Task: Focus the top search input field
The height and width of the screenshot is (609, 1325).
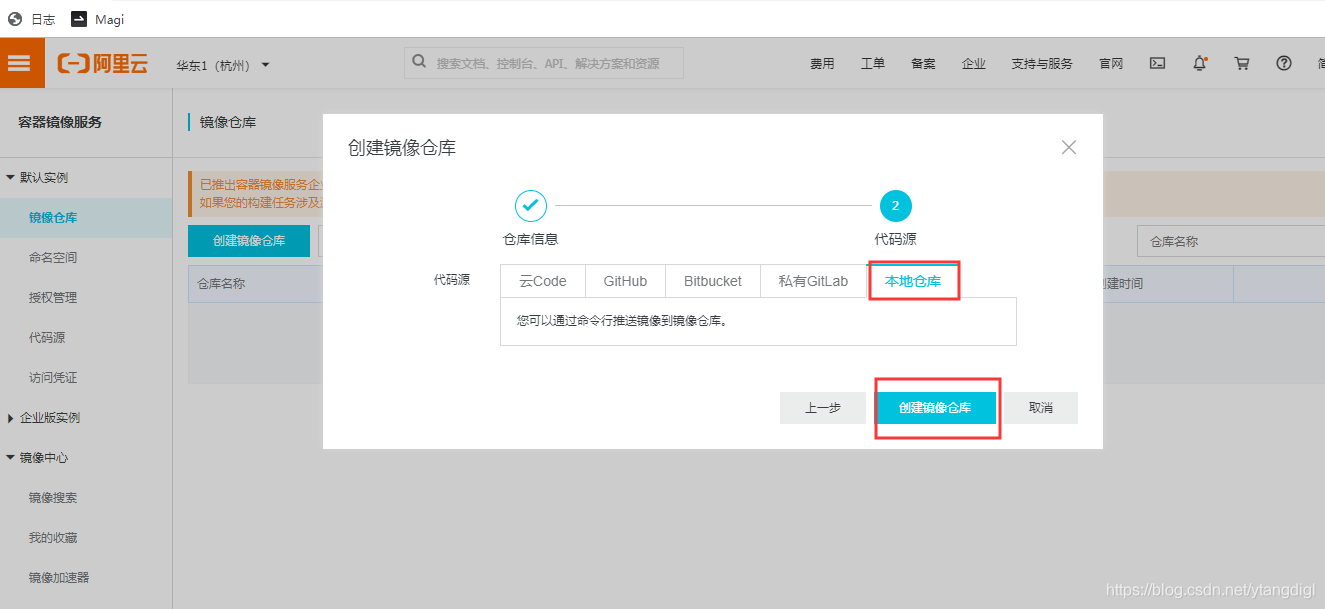Action: click(x=544, y=63)
